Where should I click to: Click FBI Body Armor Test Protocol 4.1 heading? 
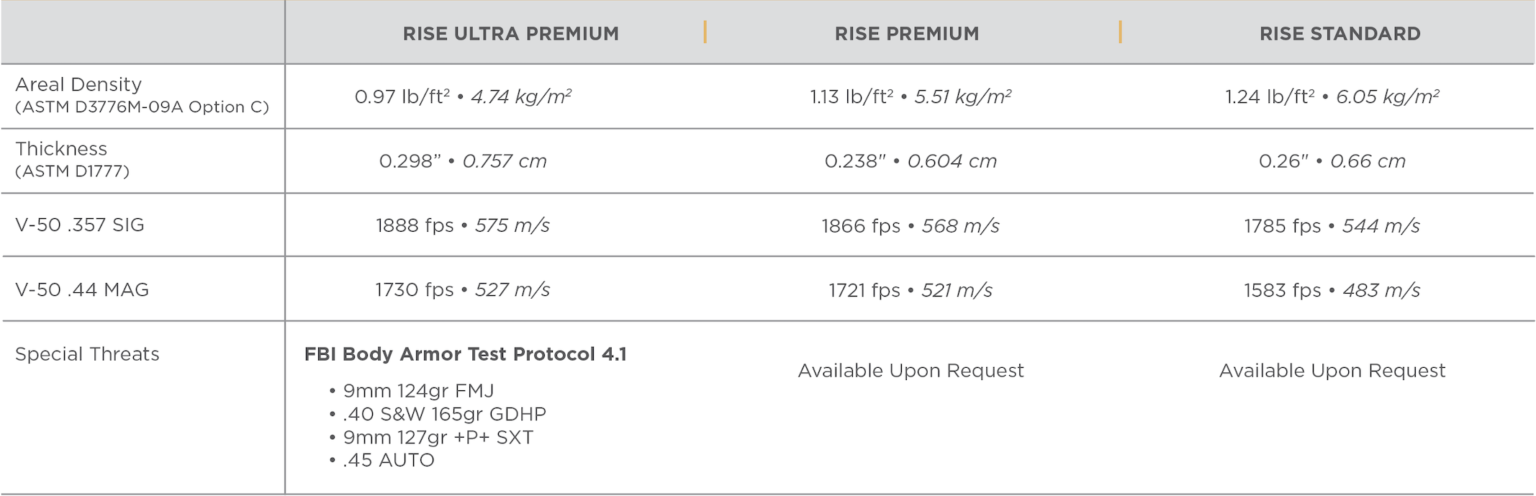(x=465, y=354)
